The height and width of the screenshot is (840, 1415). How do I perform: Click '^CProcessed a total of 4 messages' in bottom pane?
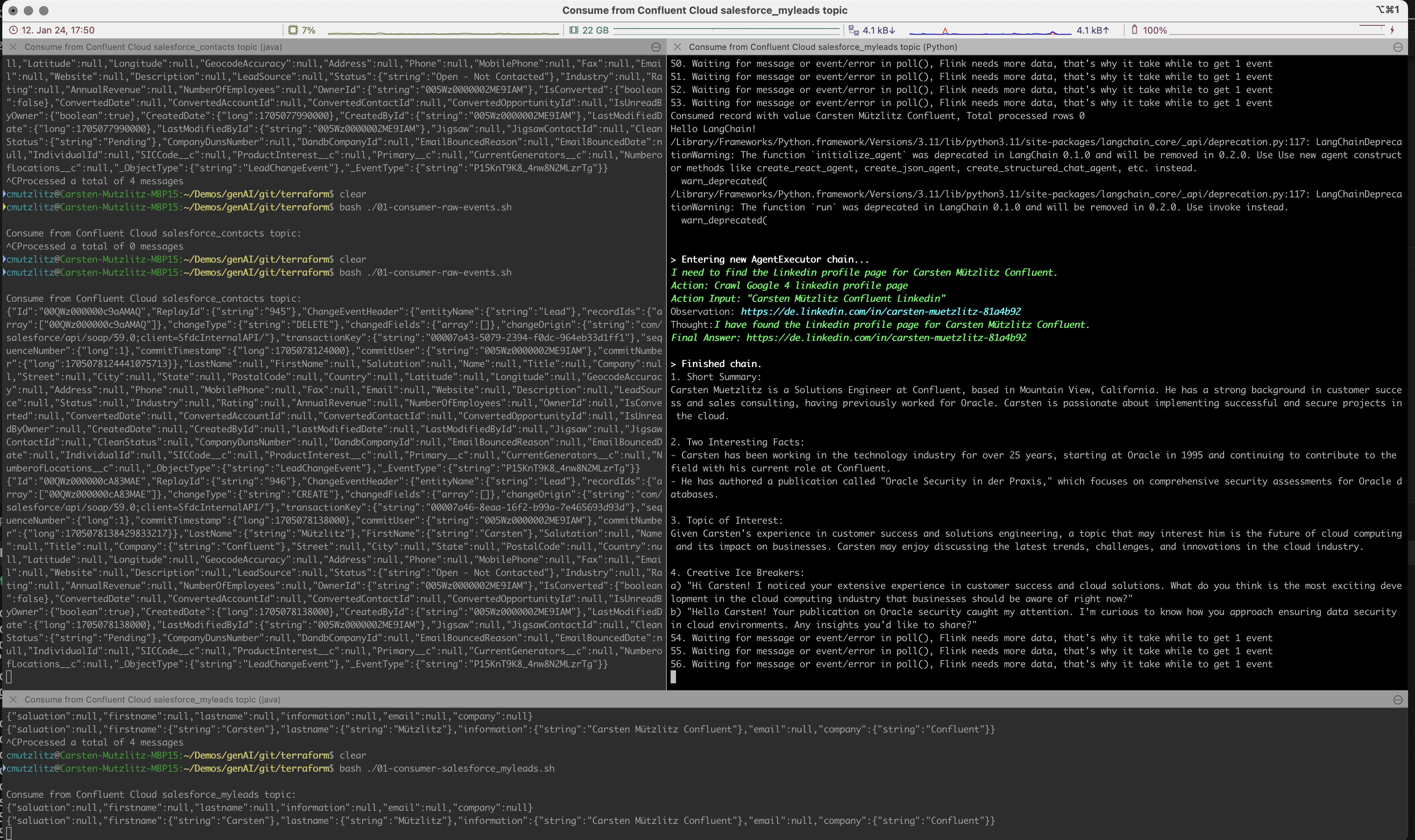(x=94, y=742)
